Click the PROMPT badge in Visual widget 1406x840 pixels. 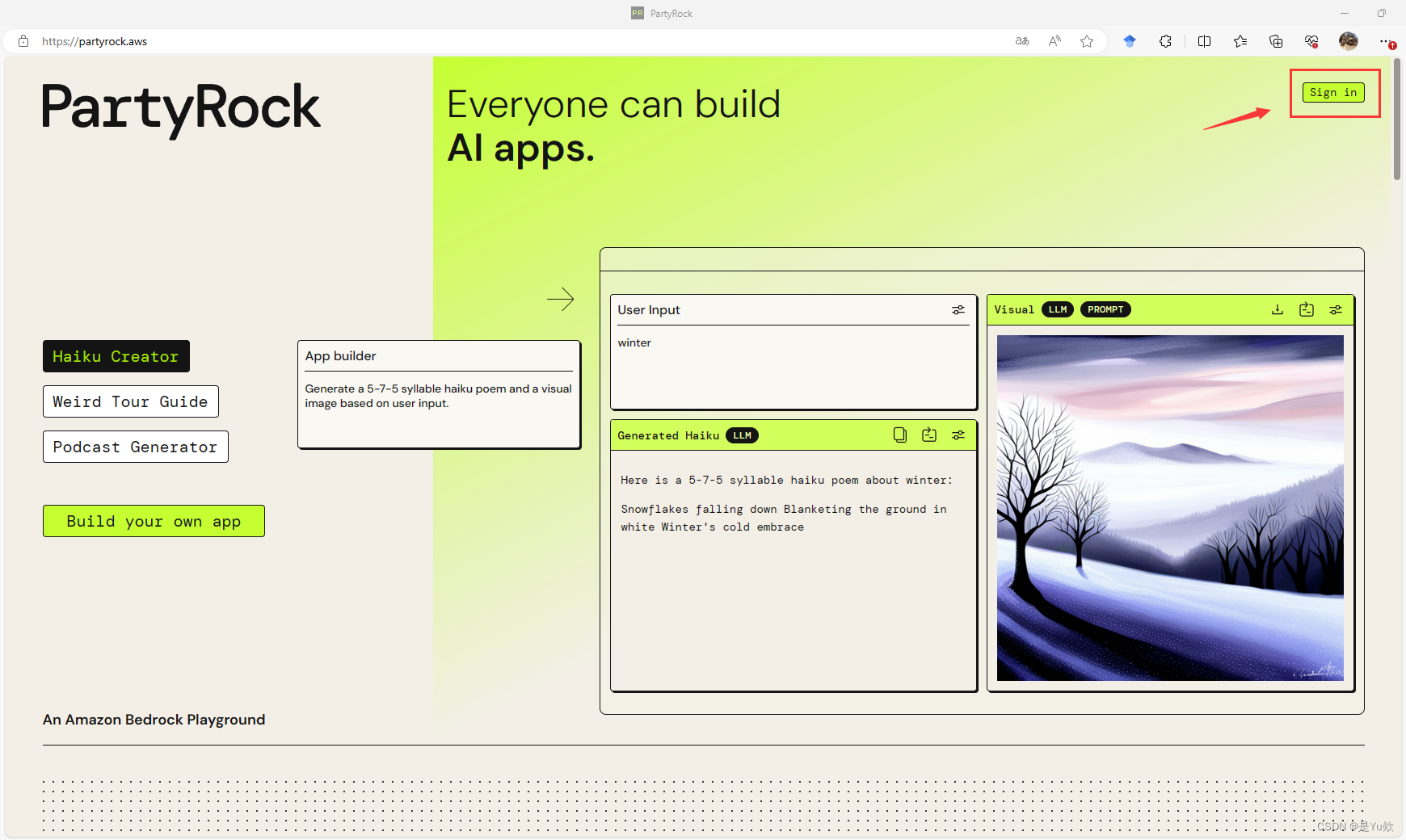pos(1105,309)
